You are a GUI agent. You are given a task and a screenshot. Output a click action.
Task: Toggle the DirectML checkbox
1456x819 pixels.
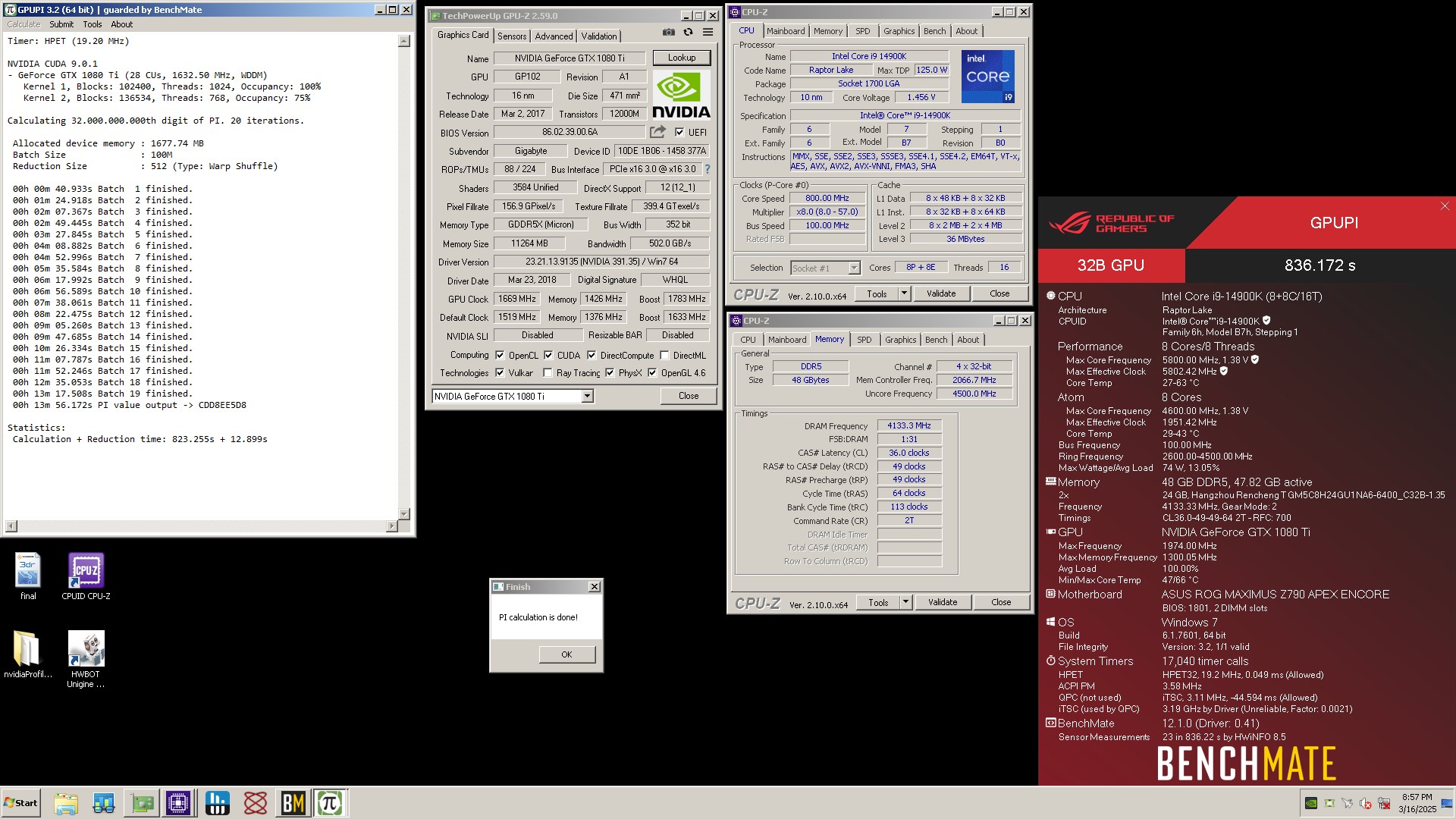(664, 355)
